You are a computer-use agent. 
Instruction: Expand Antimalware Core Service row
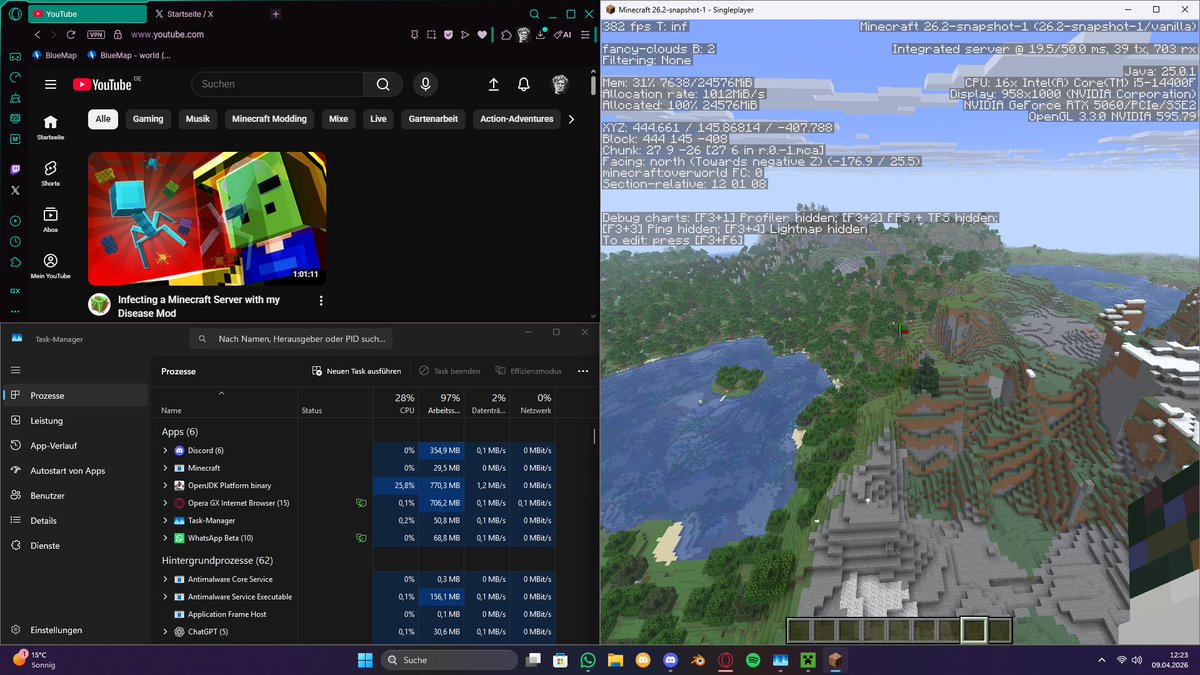click(x=166, y=579)
